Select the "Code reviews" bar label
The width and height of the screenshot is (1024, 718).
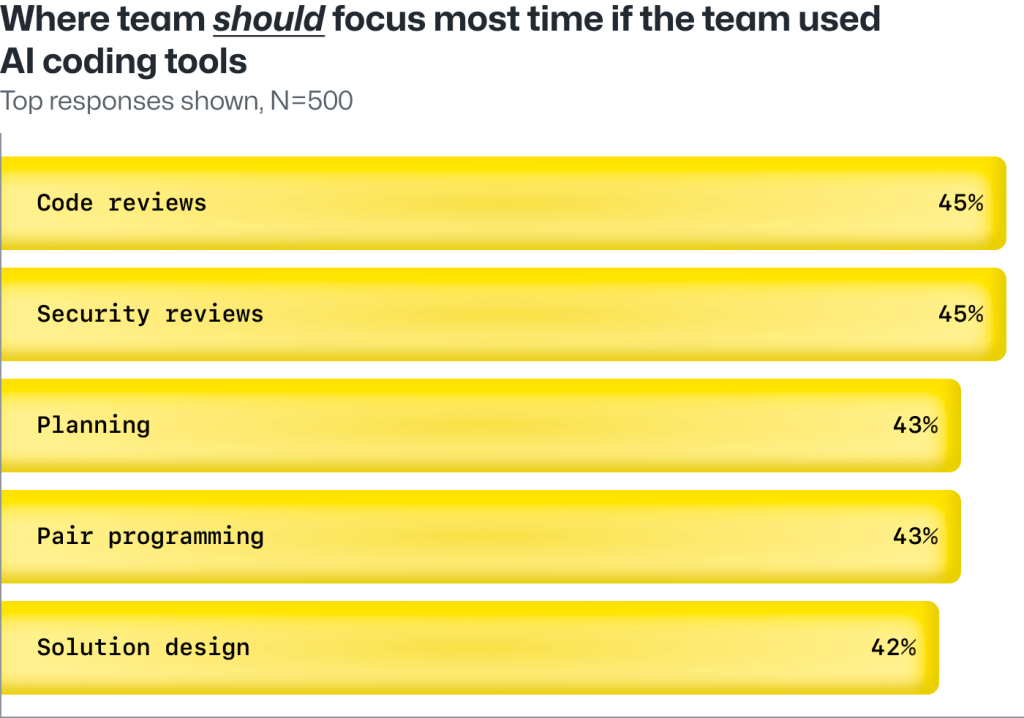121,203
